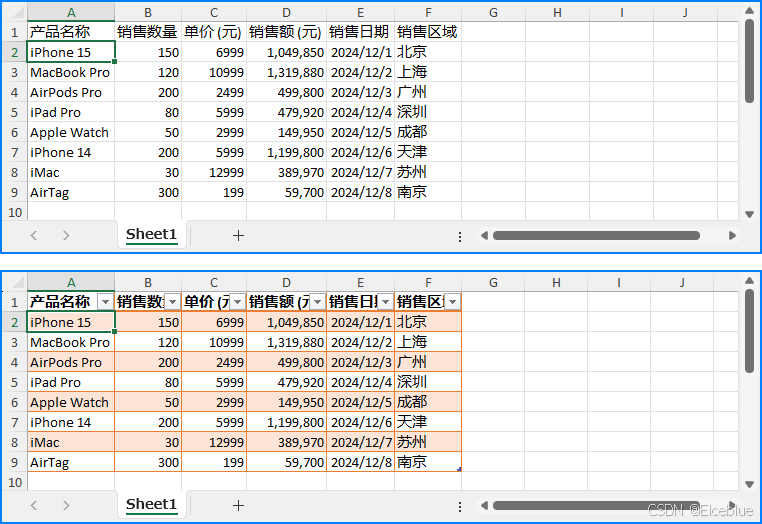Image resolution: width=762 pixels, height=524 pixels.
Task: Click cell 'AirPods Pro' in lower sheet
Action: click(71, 362)
